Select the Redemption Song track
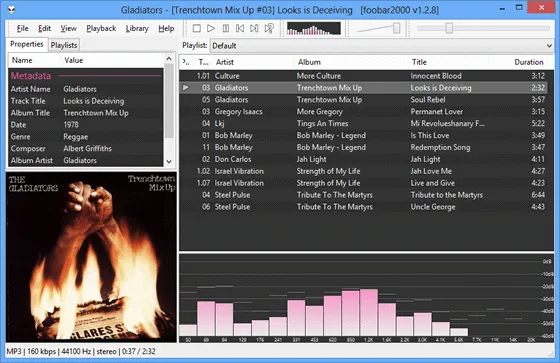This screenshot has height=363, width=560. 363,147
